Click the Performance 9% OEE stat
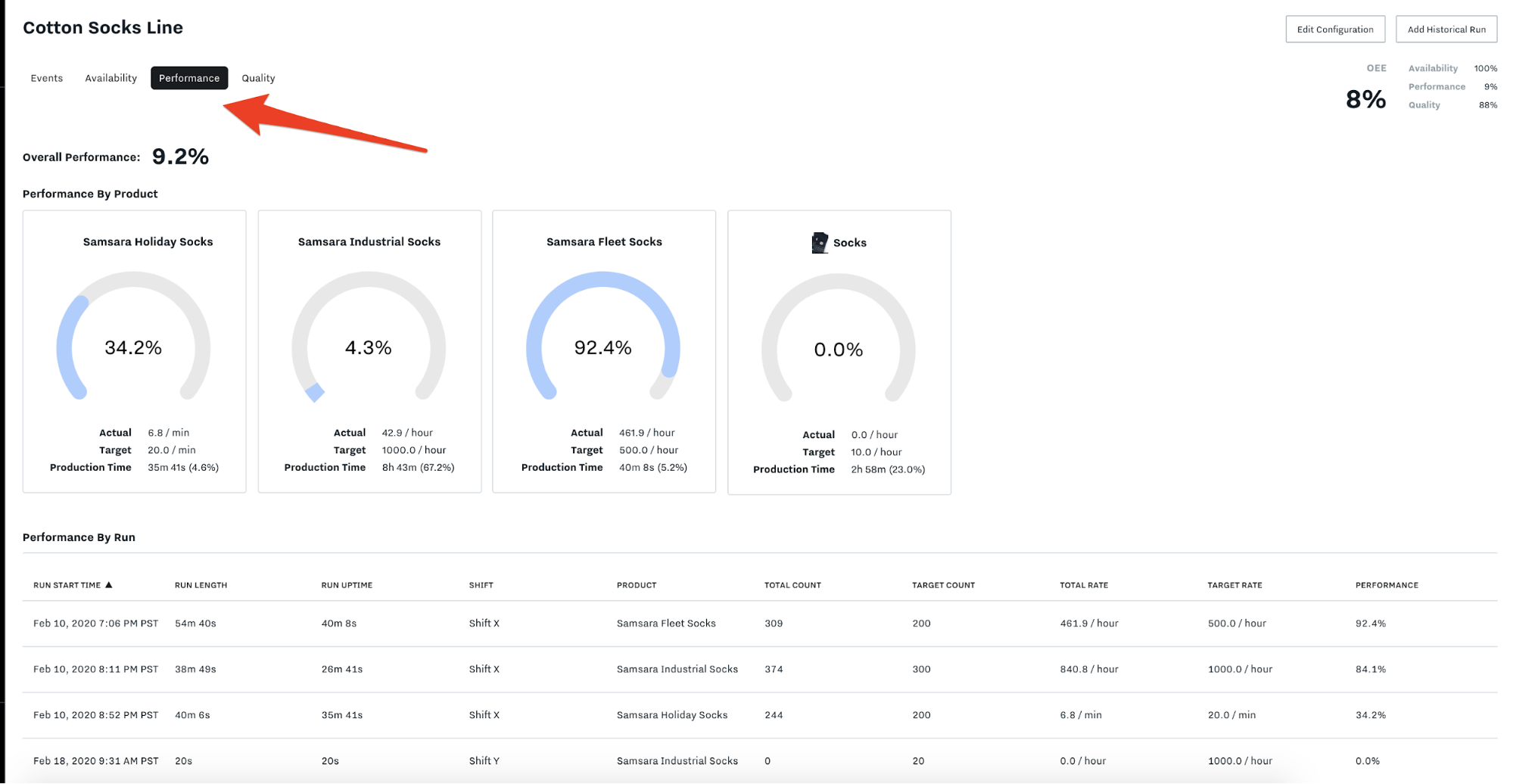Image resolution: width=1513 pixels, height=784 pixels. pos(1452,86)
